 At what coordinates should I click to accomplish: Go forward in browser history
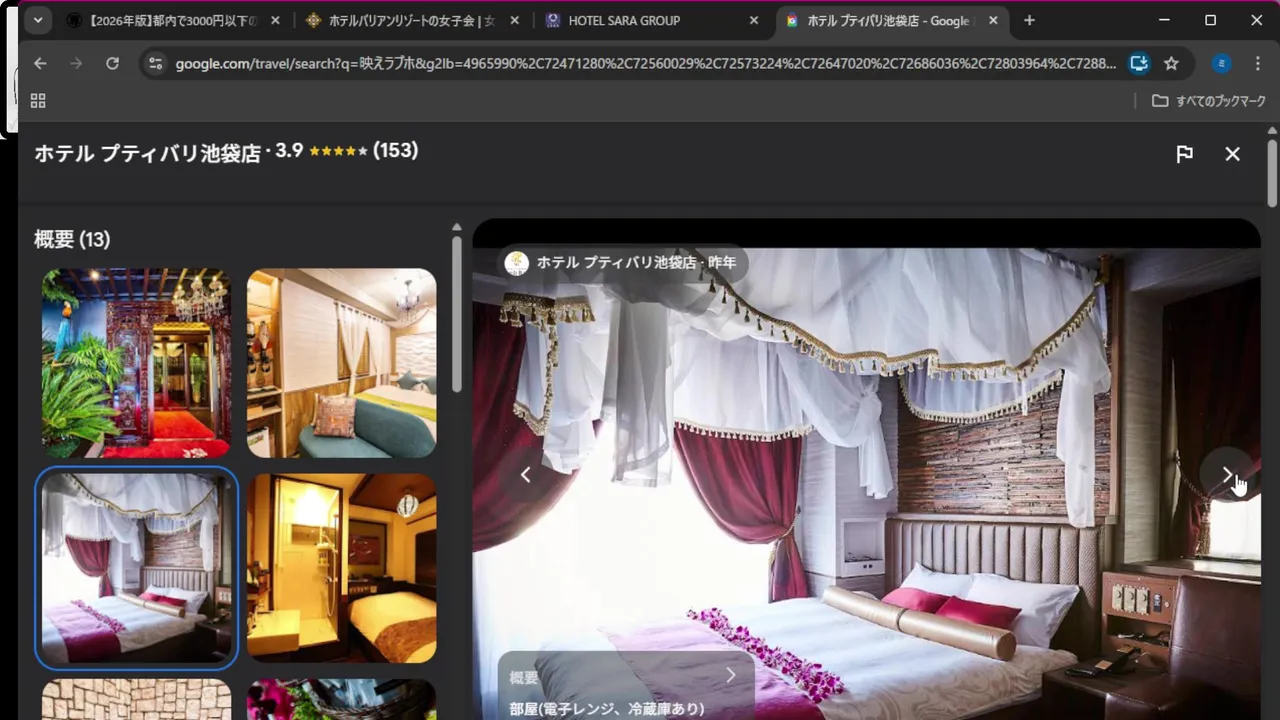point(76,63)
